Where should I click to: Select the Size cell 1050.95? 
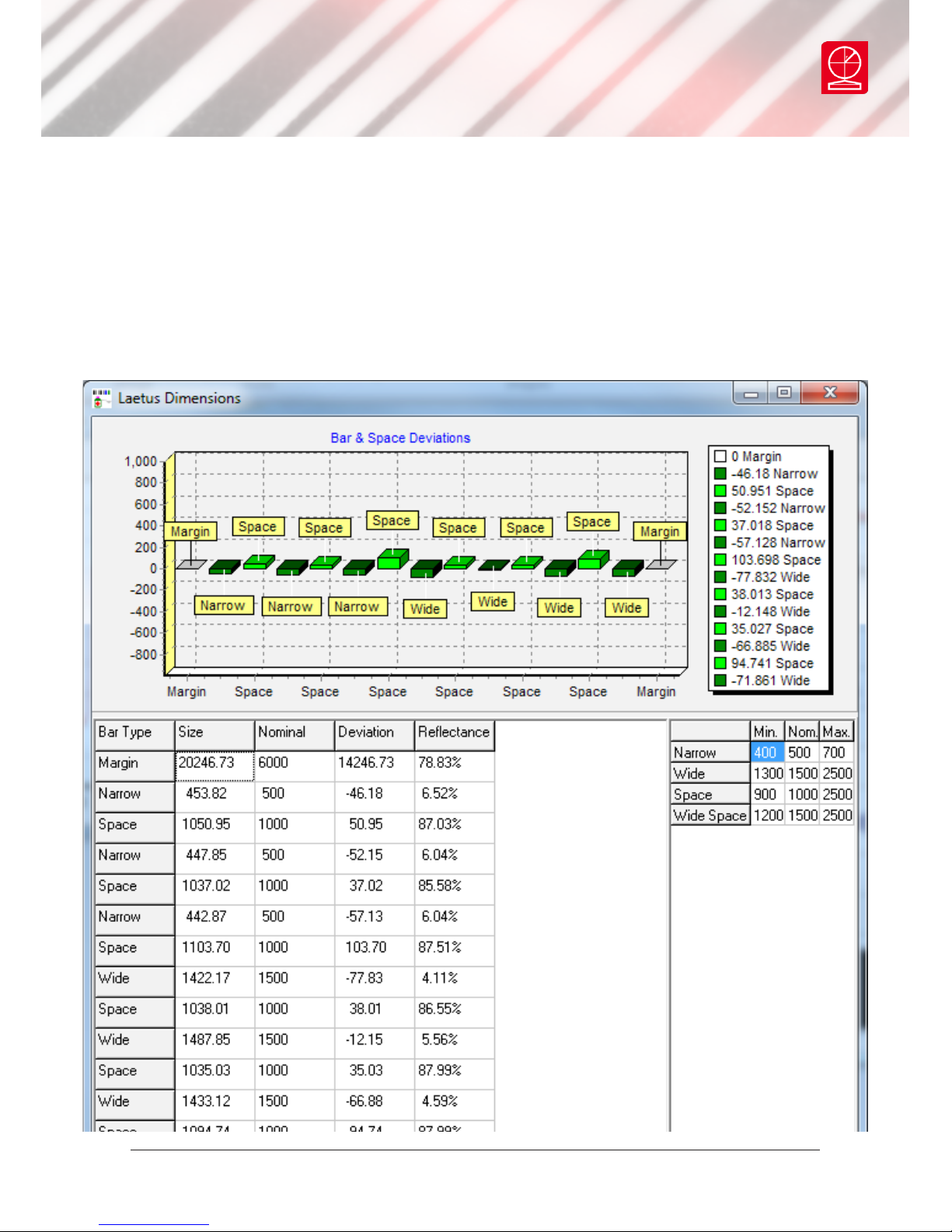pyautogui.click(x=214, y=826)
